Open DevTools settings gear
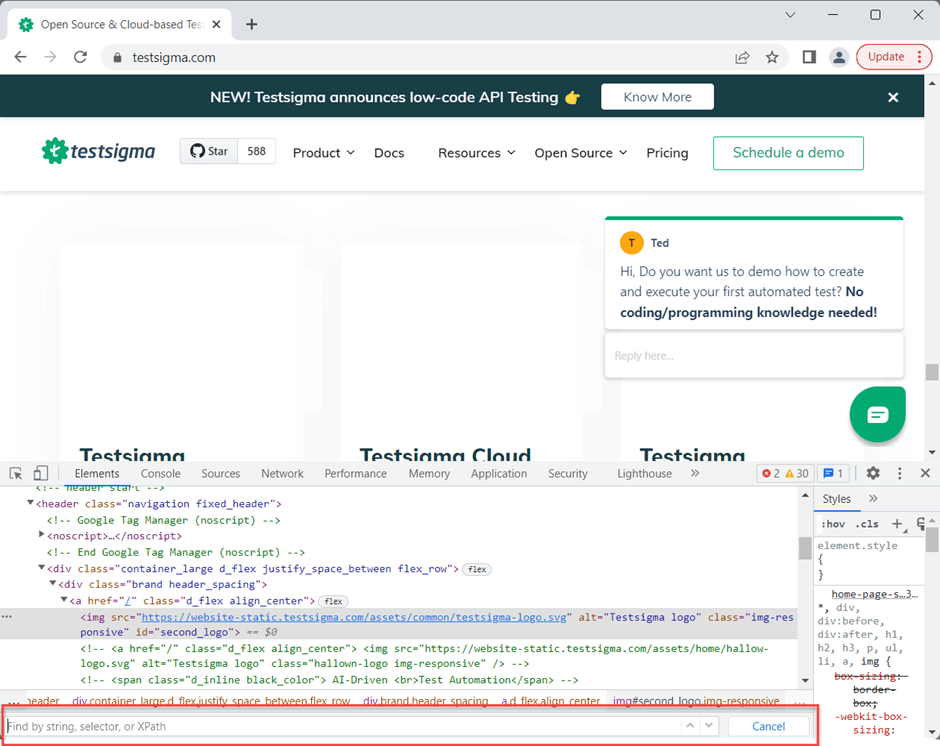940x746 pixels. [873, 473]
